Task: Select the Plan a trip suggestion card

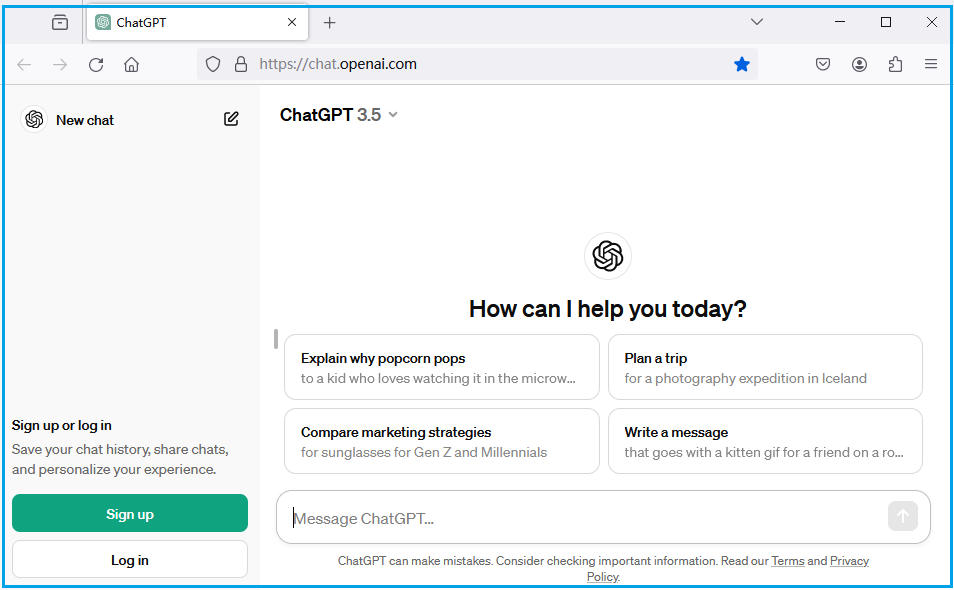Action: (x=765, y=367)
